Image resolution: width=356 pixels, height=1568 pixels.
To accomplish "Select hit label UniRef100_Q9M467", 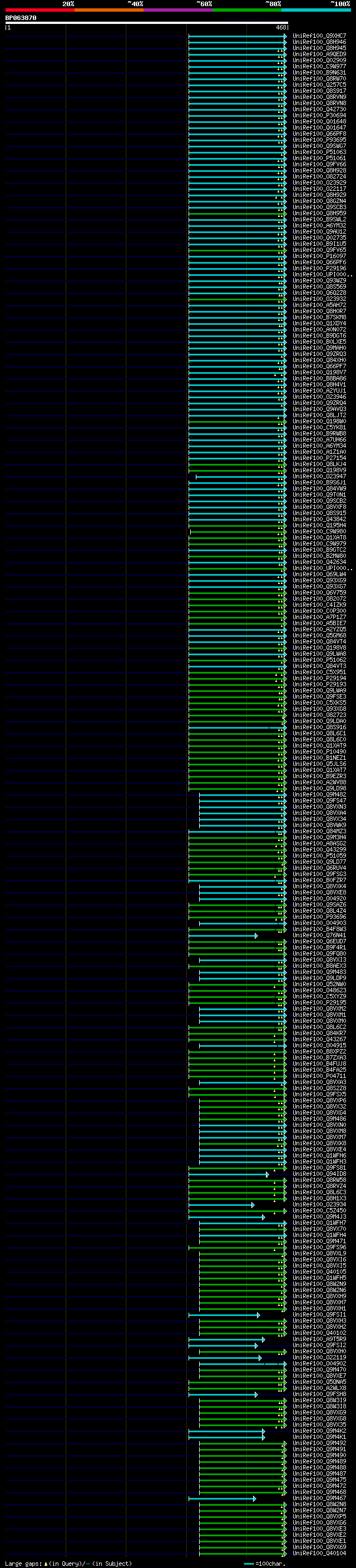I will (319, 1498).
